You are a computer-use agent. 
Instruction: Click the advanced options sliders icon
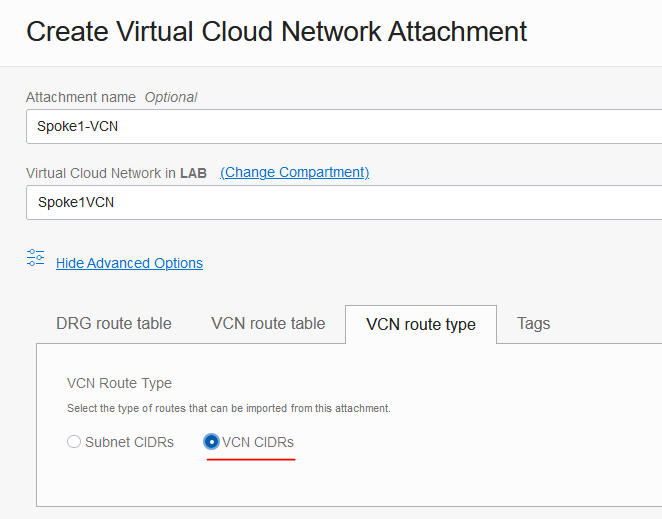36,258
